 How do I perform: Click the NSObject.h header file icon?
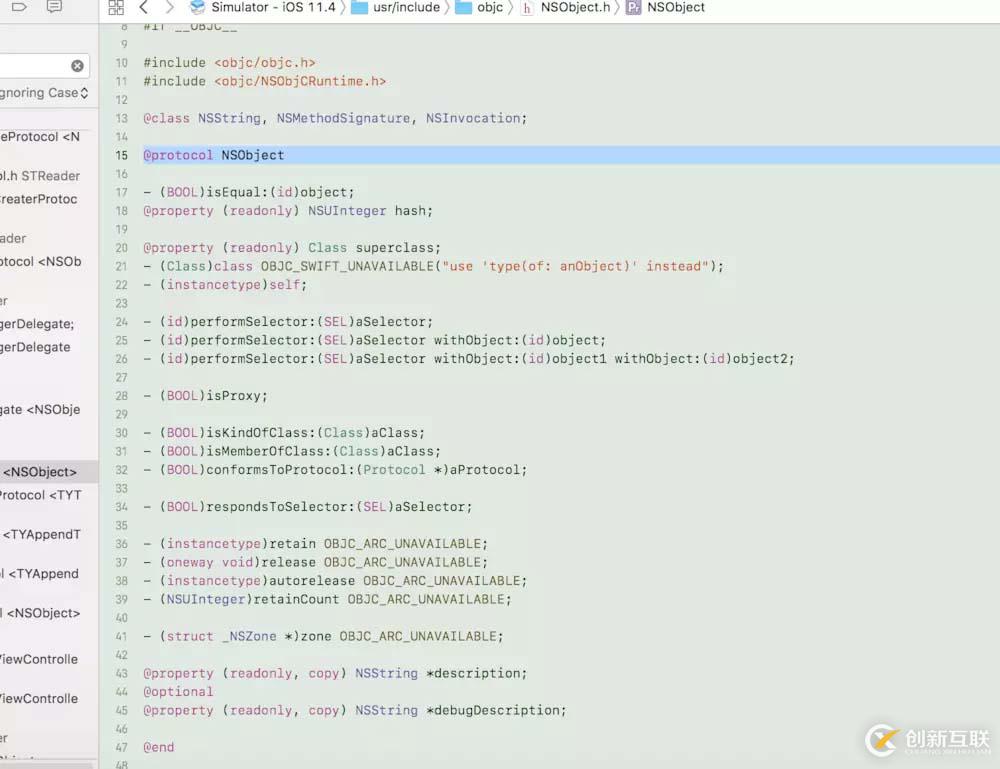point(527,8)
